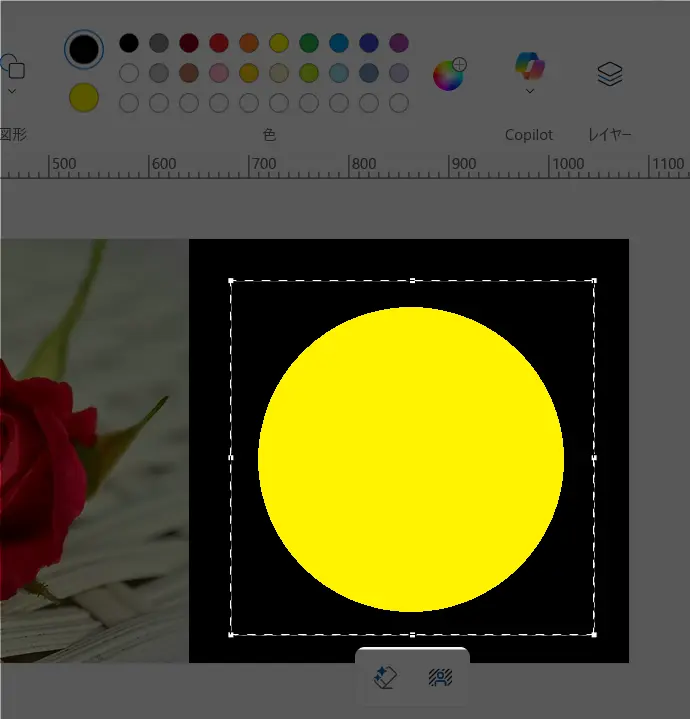
Task: Pick lavender in the second palette row
Action: (x=399, y=73)
